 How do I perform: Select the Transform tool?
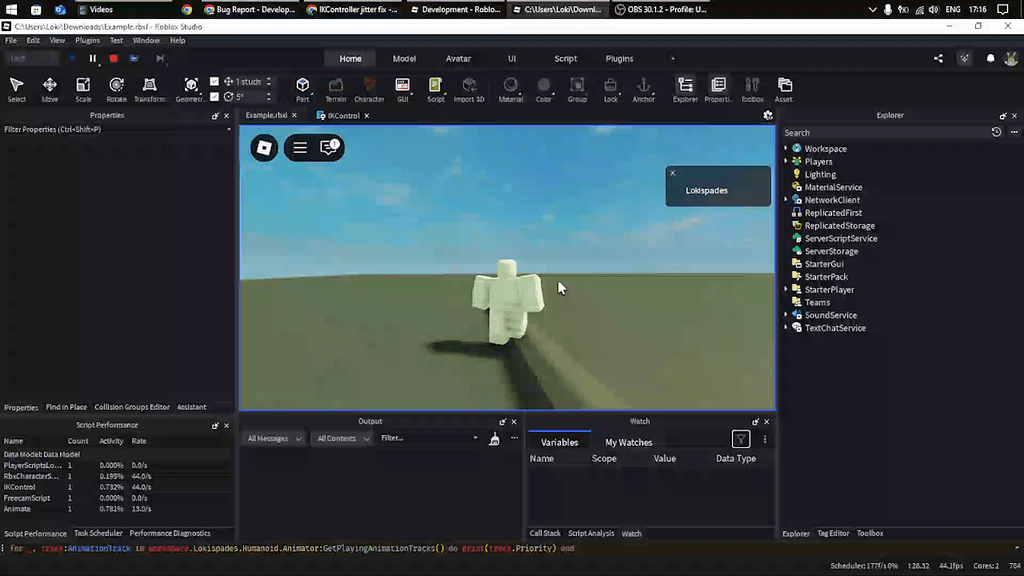tap(150, 89)
